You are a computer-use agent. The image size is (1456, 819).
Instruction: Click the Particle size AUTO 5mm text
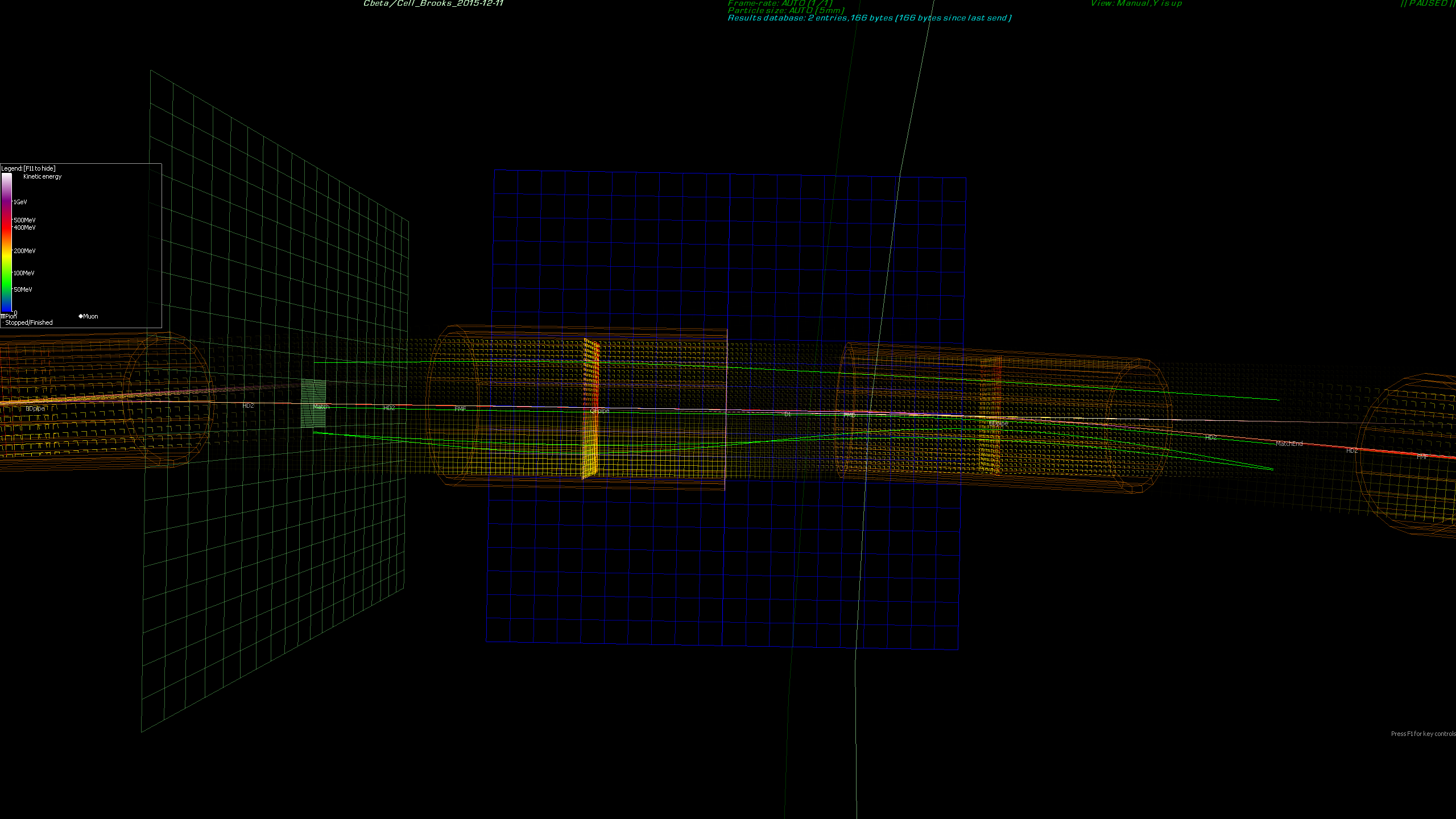click(785, 11)
